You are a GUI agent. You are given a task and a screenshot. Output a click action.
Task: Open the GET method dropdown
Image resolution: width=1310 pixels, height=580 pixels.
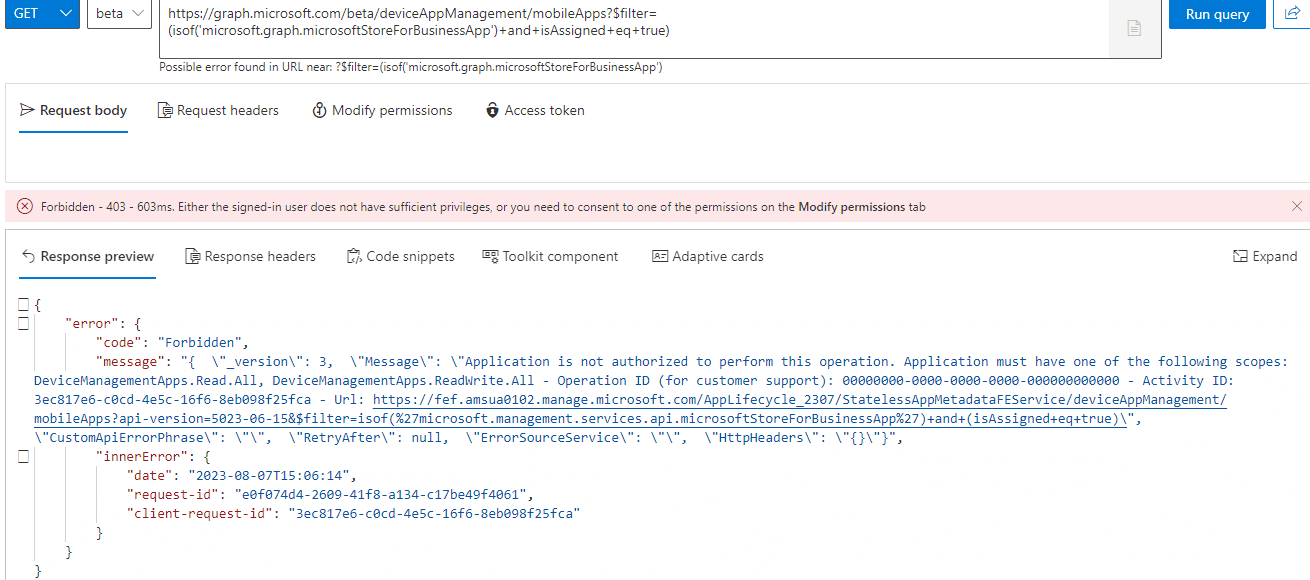coord(41,14)
